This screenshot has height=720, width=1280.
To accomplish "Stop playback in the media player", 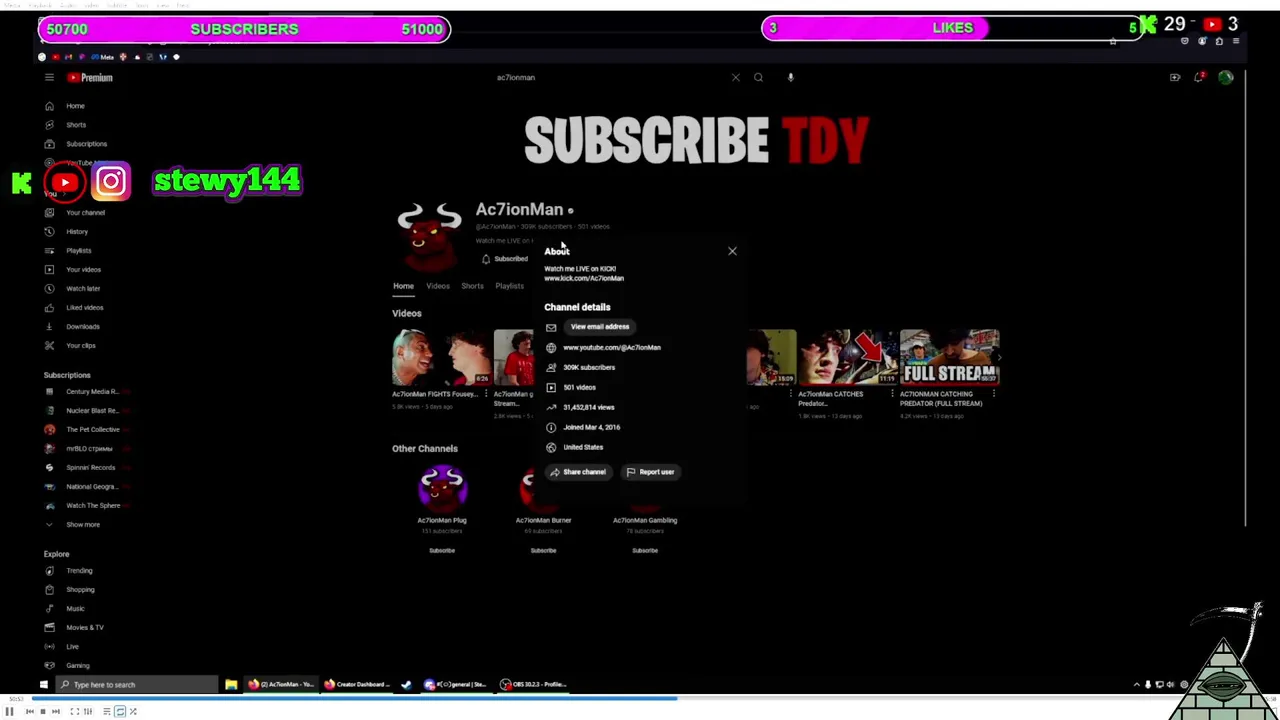I will click(x=42, y=712).
